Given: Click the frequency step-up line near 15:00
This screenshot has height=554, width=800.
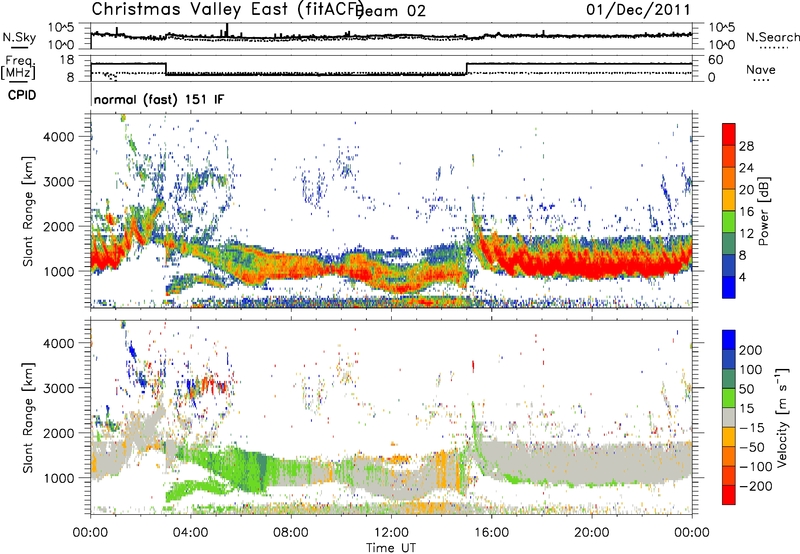Looking at the screenshot, I should [x=467, y=69].
